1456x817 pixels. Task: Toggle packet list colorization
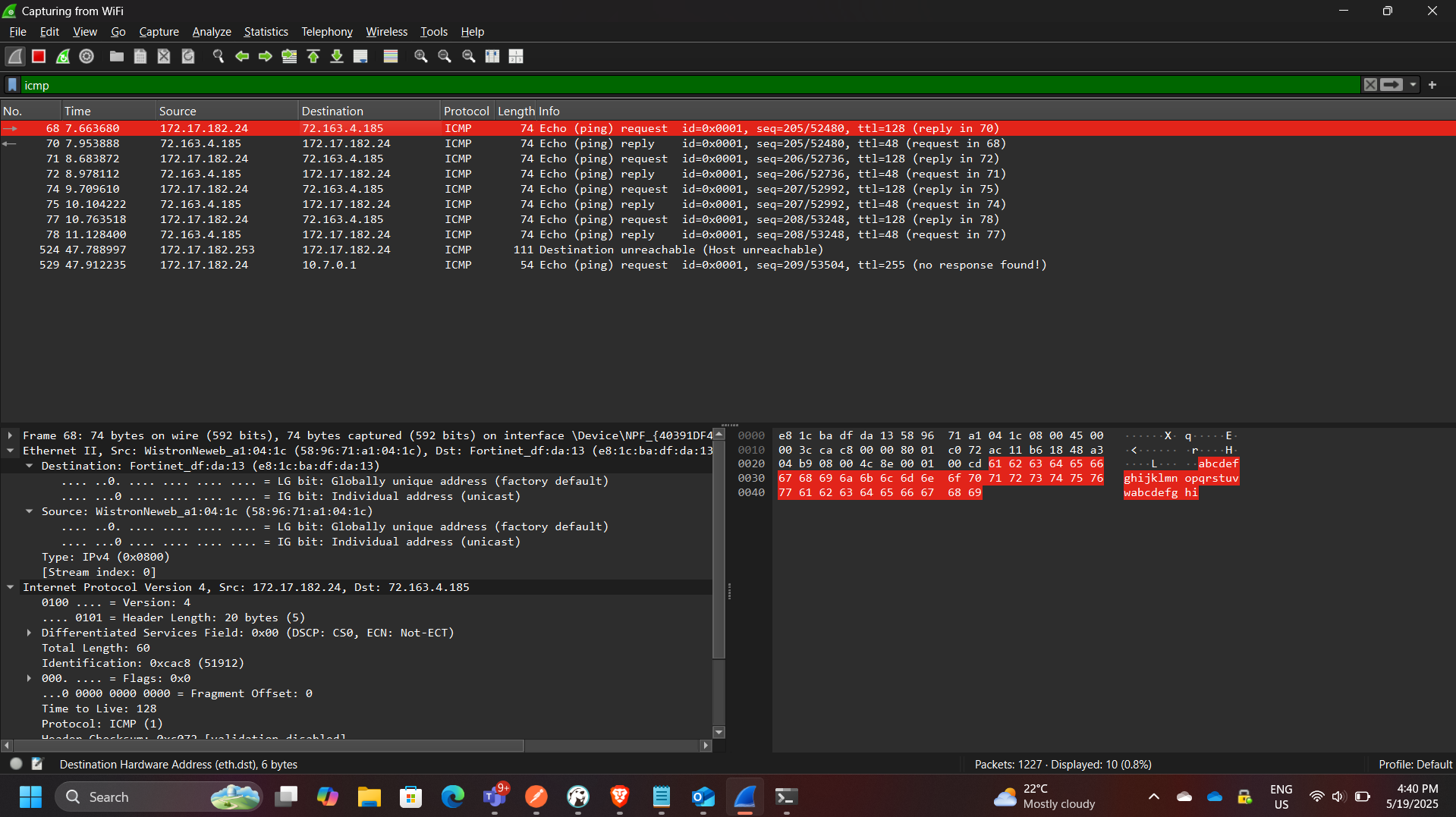390,56
